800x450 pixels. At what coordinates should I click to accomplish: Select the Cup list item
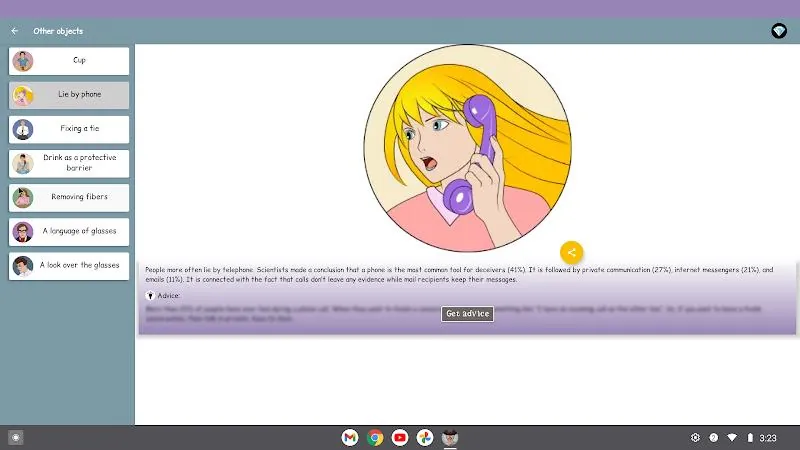69,61
